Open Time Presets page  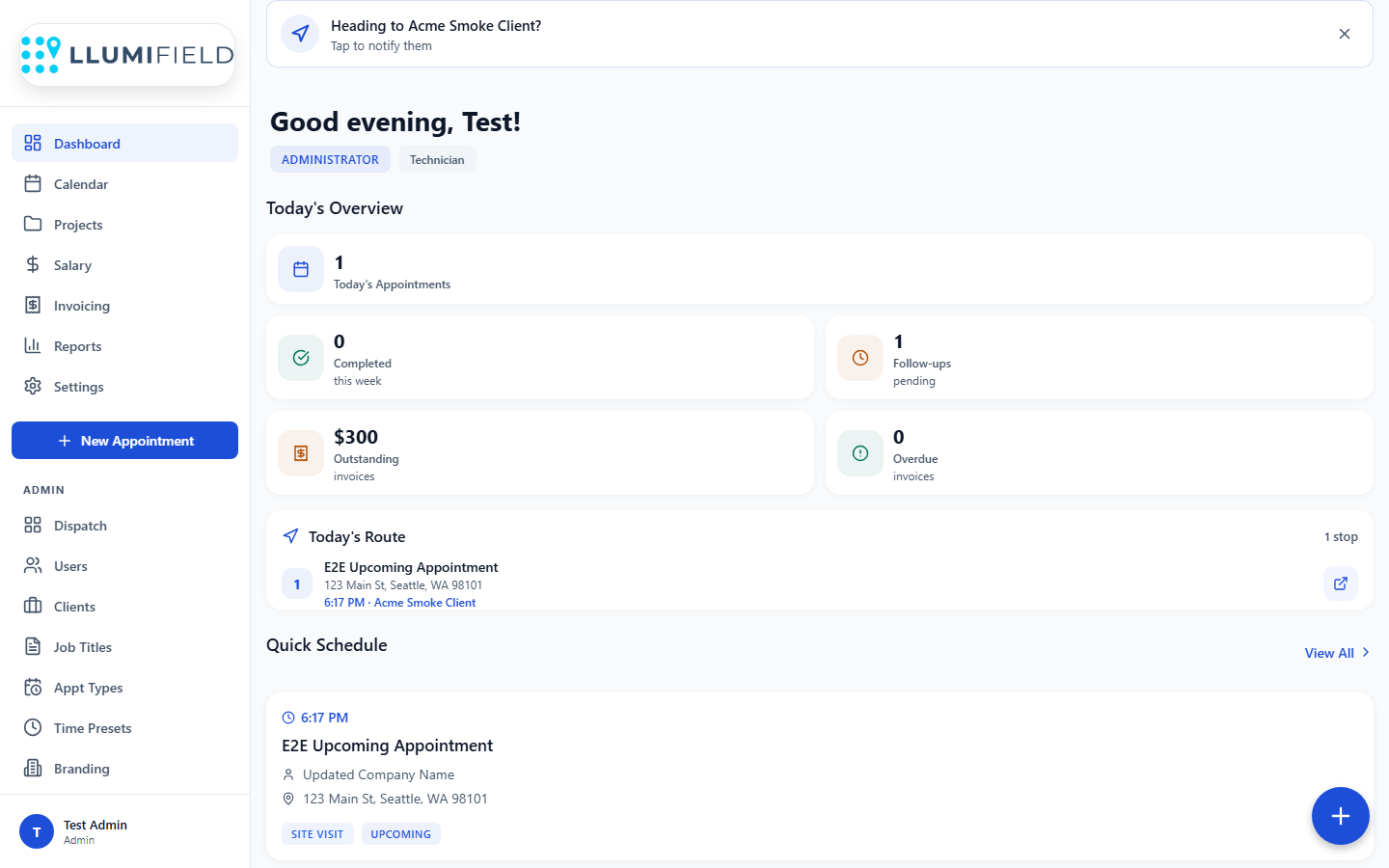click(x=124, y=727)
